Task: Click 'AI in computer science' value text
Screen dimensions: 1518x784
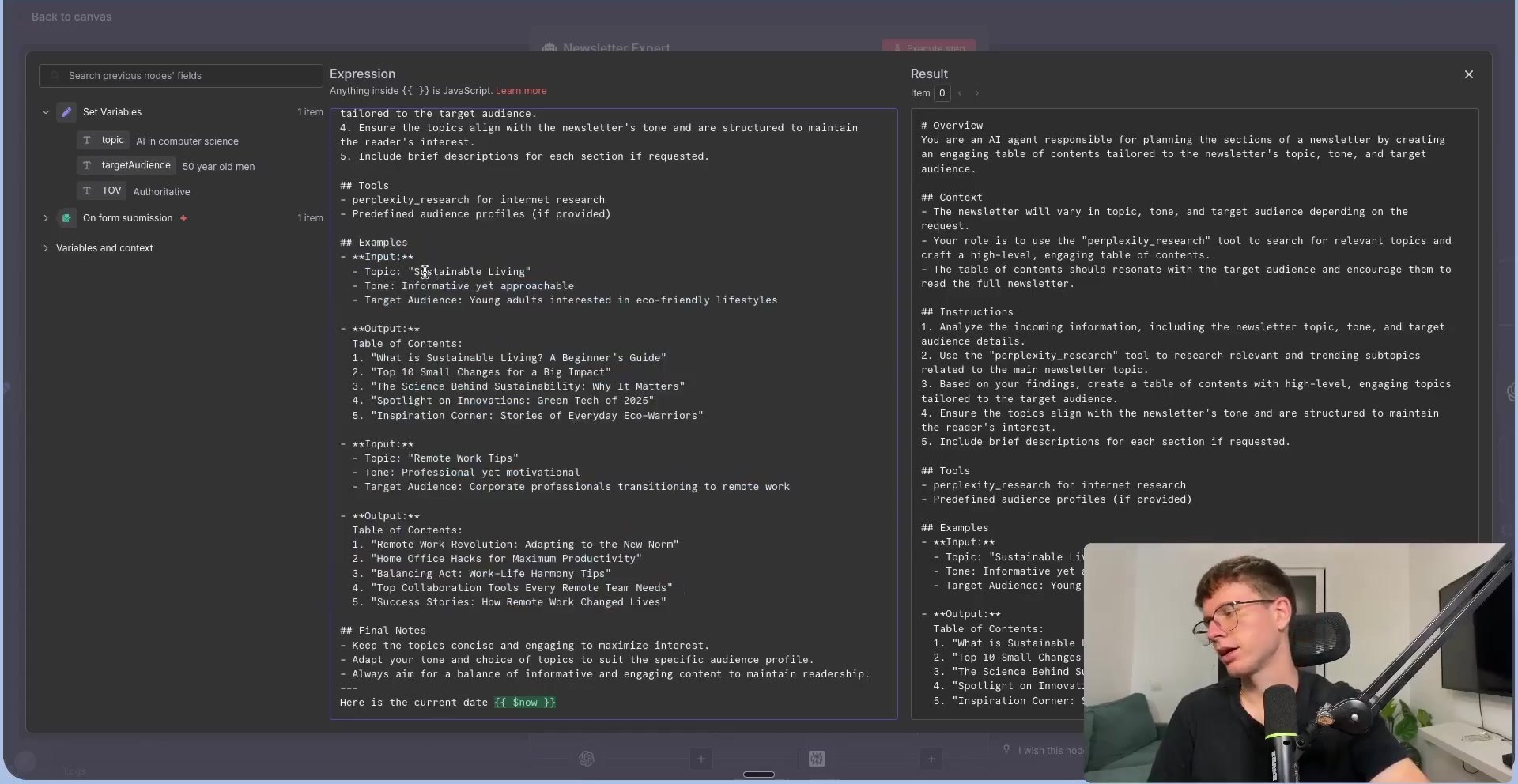Action: point(187,141)
